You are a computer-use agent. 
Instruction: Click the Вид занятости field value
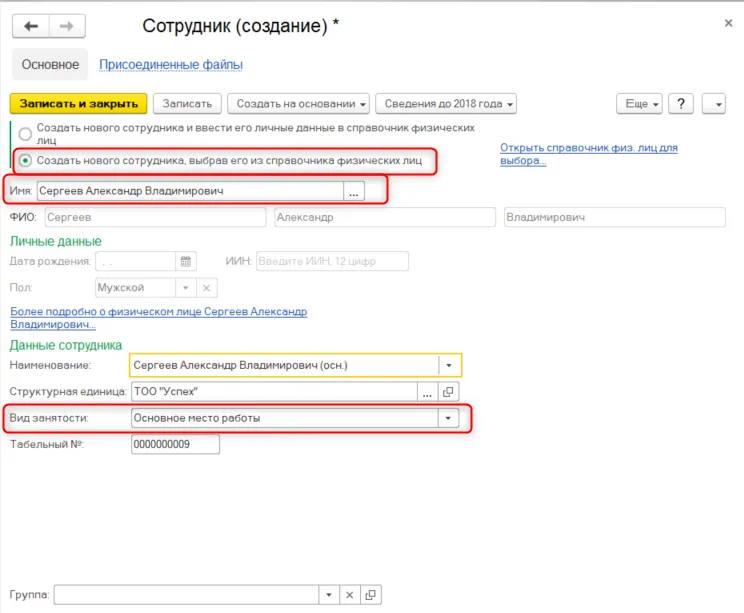(285, 418)
